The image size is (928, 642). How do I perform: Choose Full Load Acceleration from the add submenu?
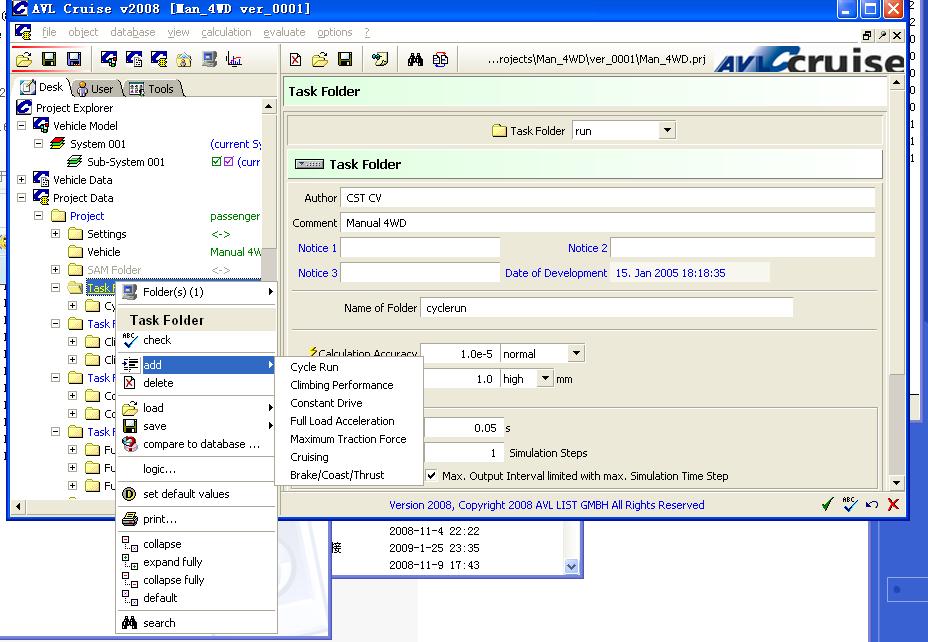(x=349, y=421)
